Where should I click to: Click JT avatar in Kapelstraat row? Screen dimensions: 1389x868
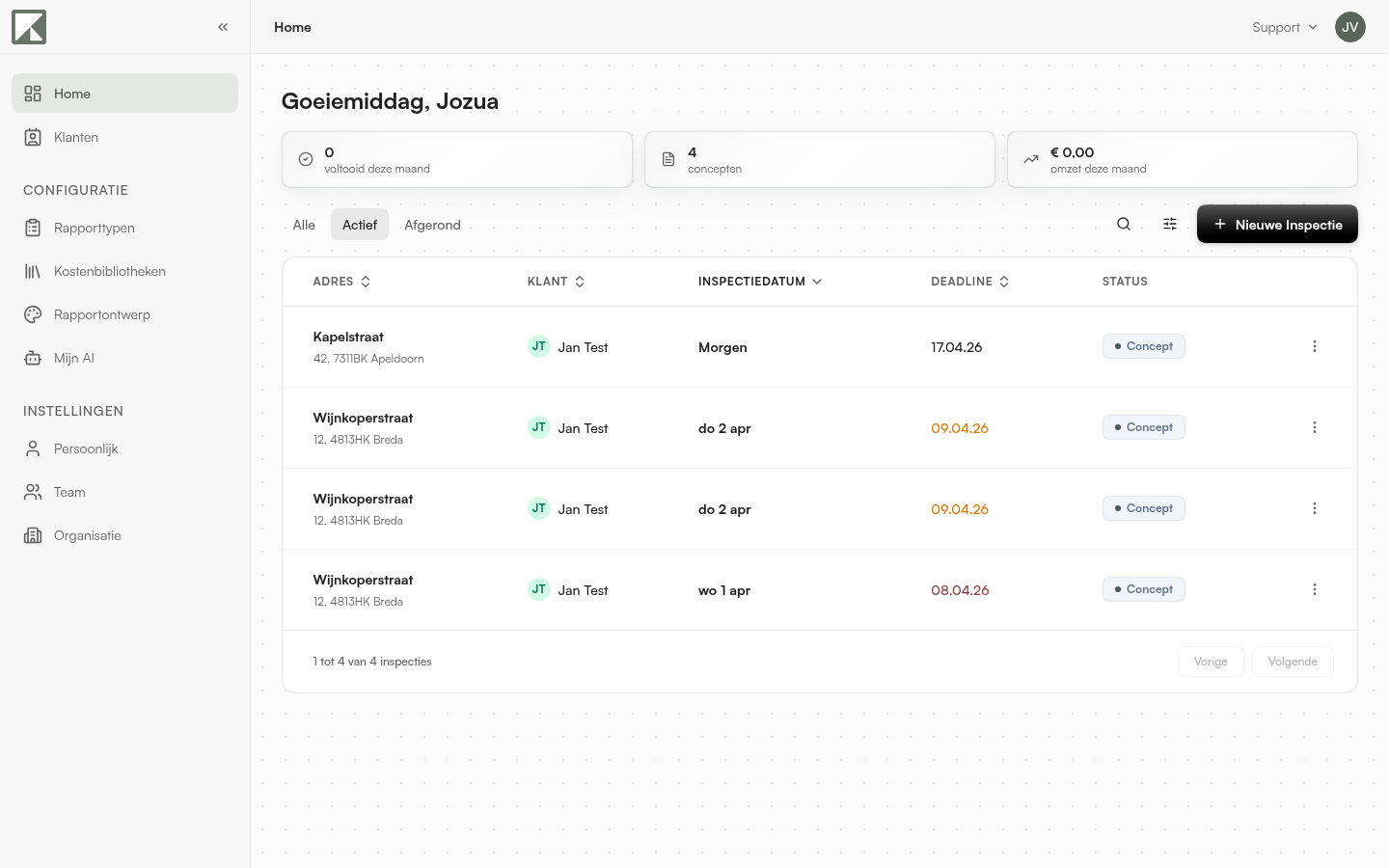(x=539, y=346)
